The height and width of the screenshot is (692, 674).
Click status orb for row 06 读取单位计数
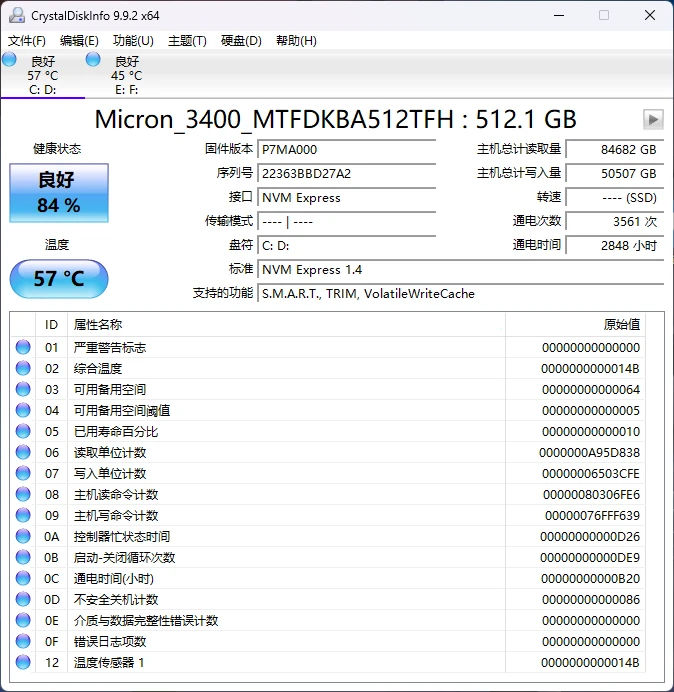click(23, 452)
